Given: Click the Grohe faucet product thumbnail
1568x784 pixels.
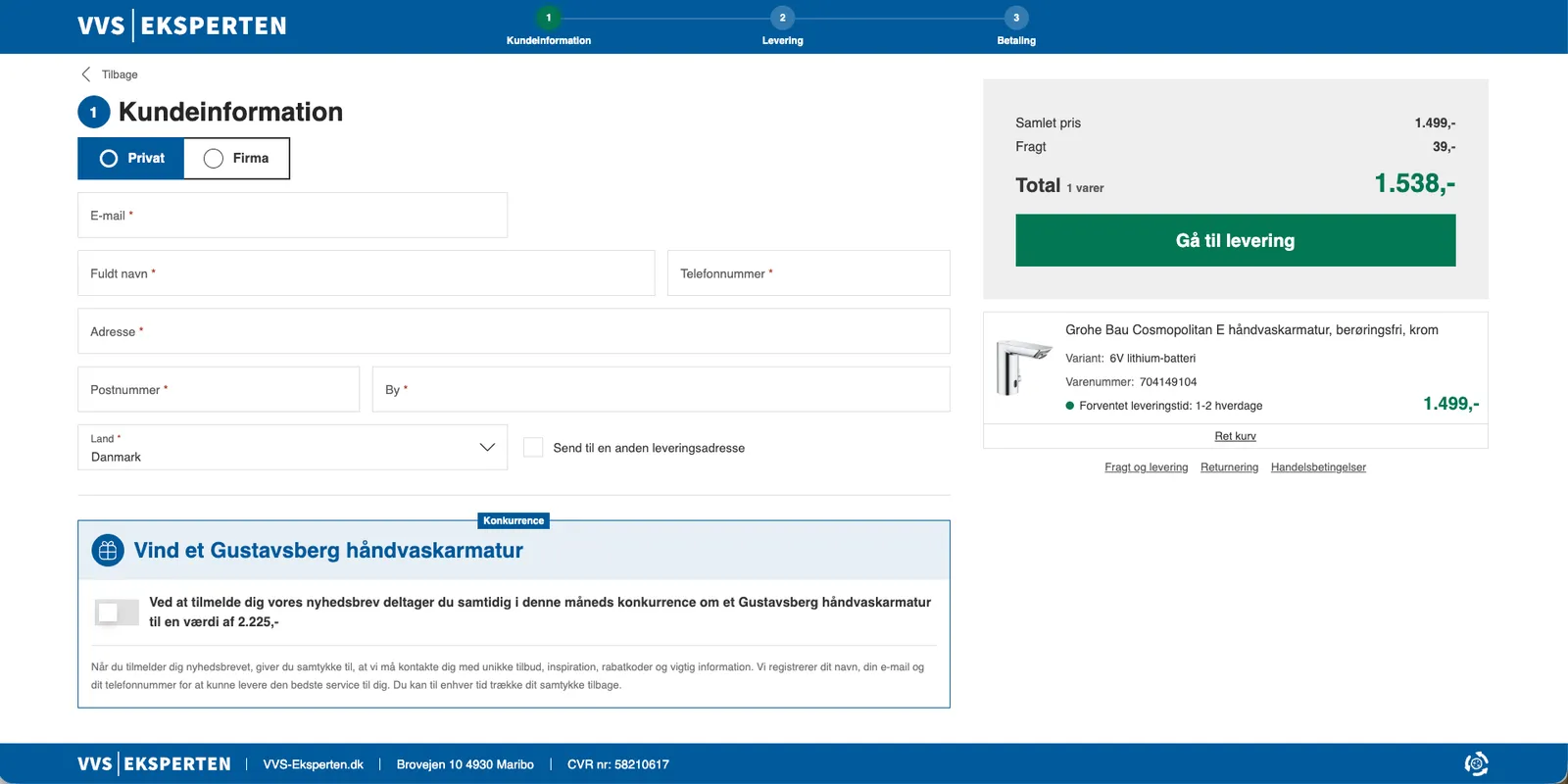Looking at the screenshot, I should click(x=1022, y=367).
